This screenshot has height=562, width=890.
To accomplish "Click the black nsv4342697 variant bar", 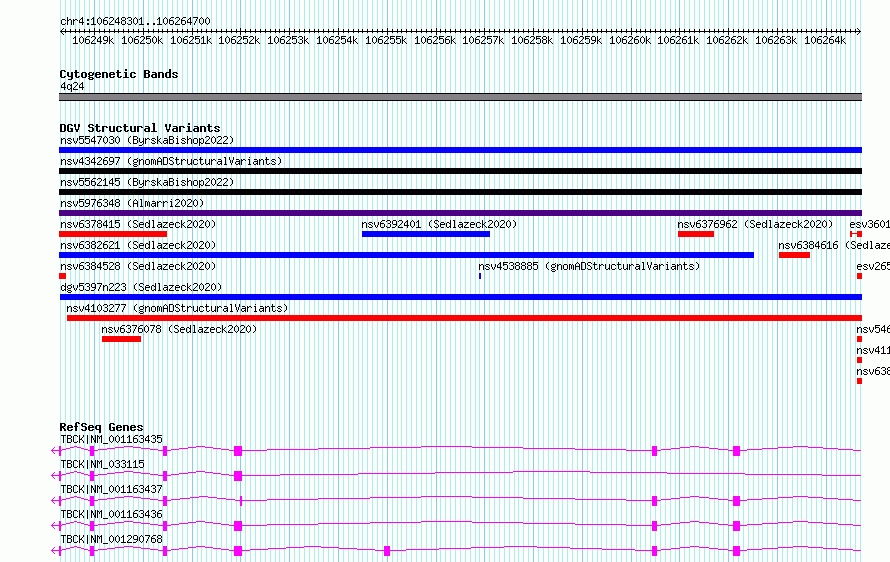I will 460,171.
